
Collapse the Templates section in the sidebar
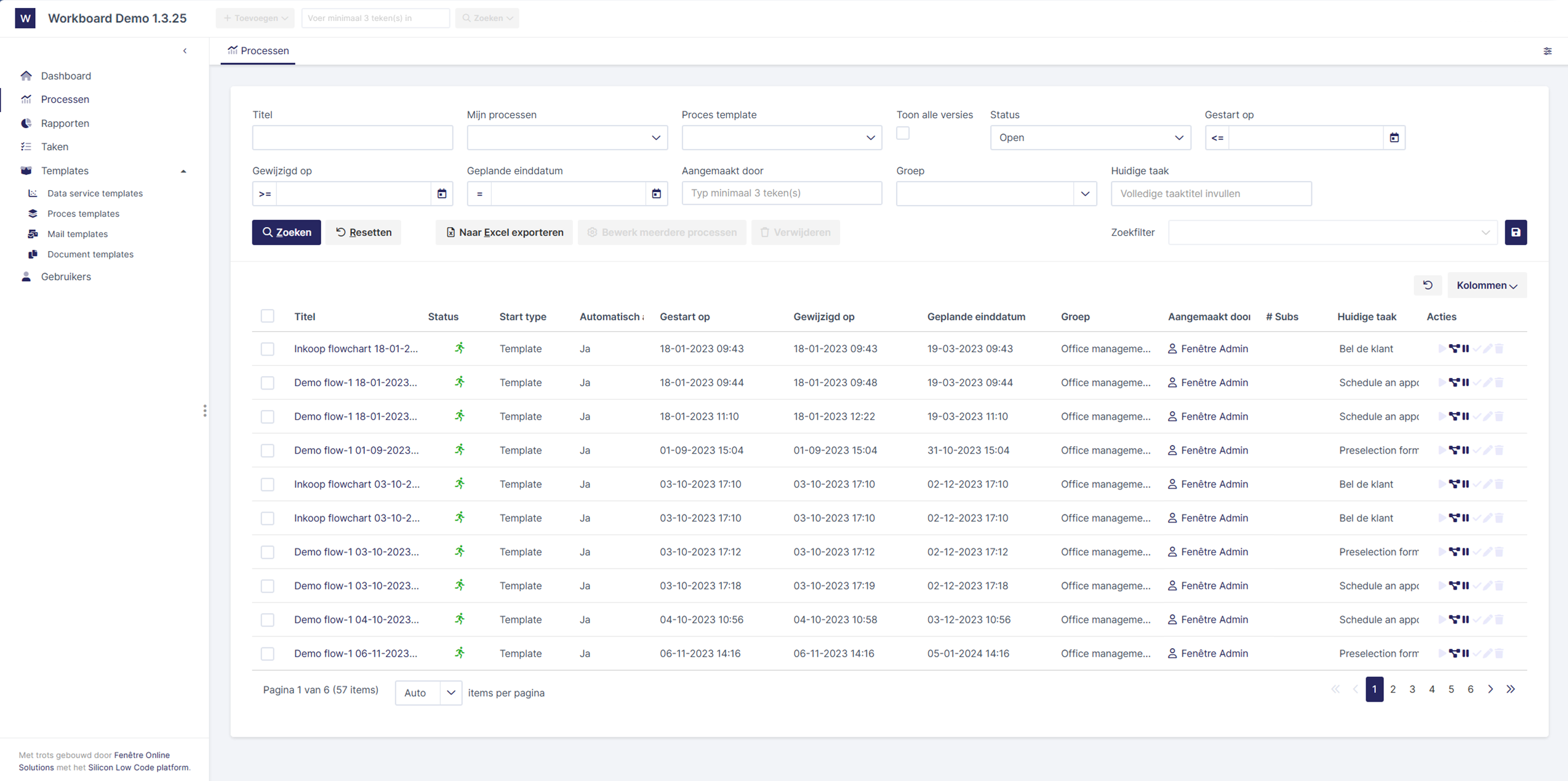click(183, 171)
